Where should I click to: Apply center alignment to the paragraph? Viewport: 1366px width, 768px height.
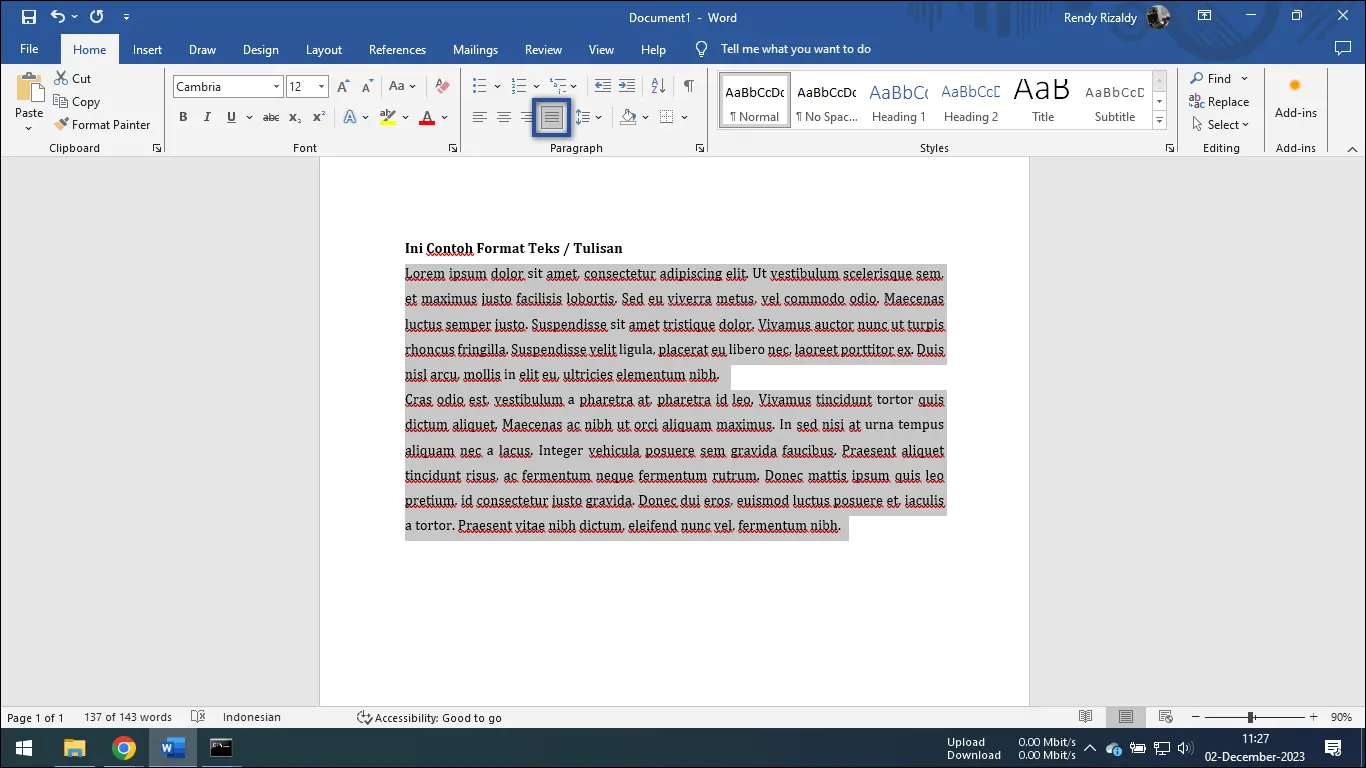click(x=504, y=117)
